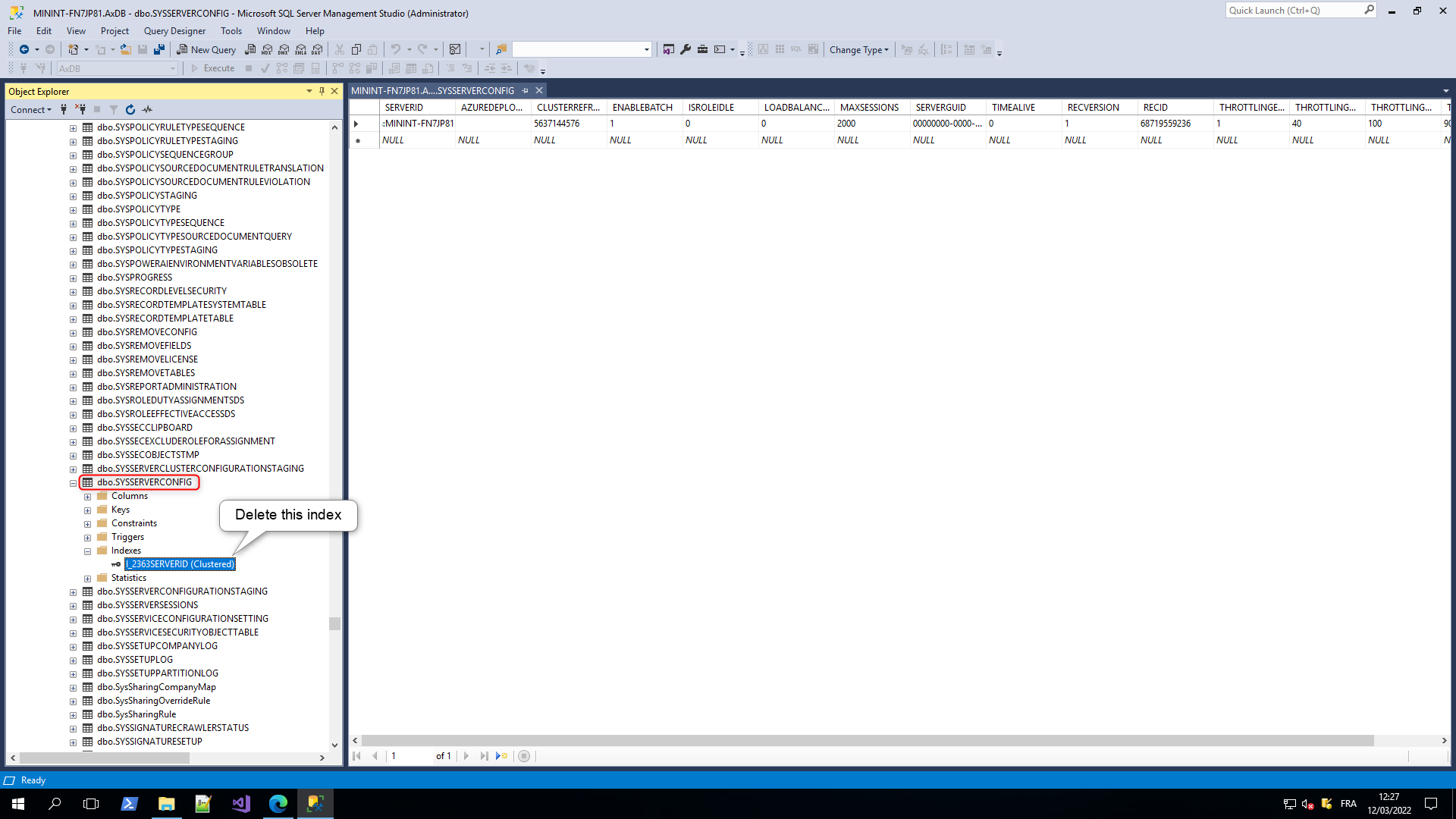1456x819 pixels.
Task: Expand the Columns folder under SYSSERVERCONFIG
Action: [88, 496]
